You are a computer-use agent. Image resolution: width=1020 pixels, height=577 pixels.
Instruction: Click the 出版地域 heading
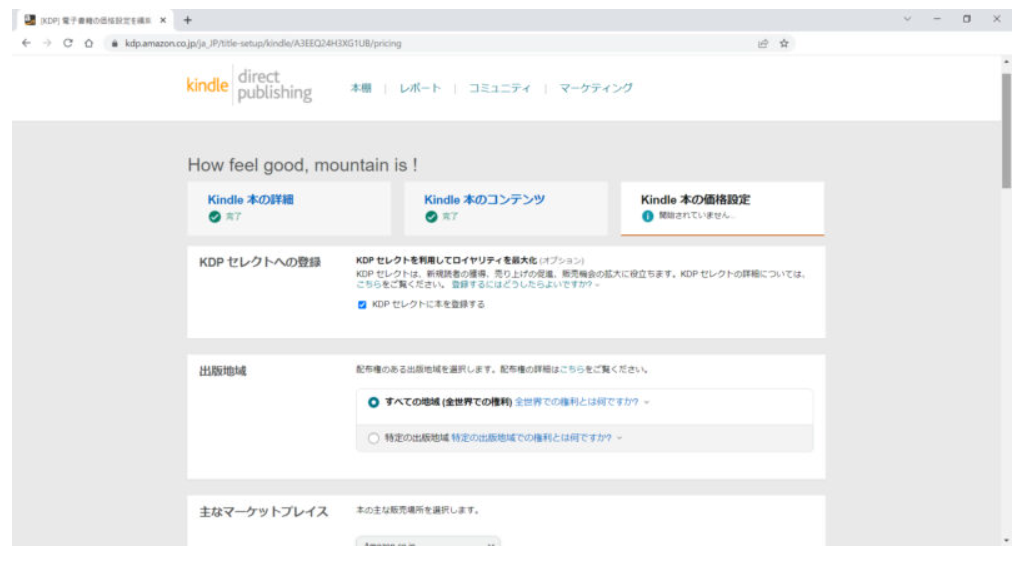coord(222,371)
